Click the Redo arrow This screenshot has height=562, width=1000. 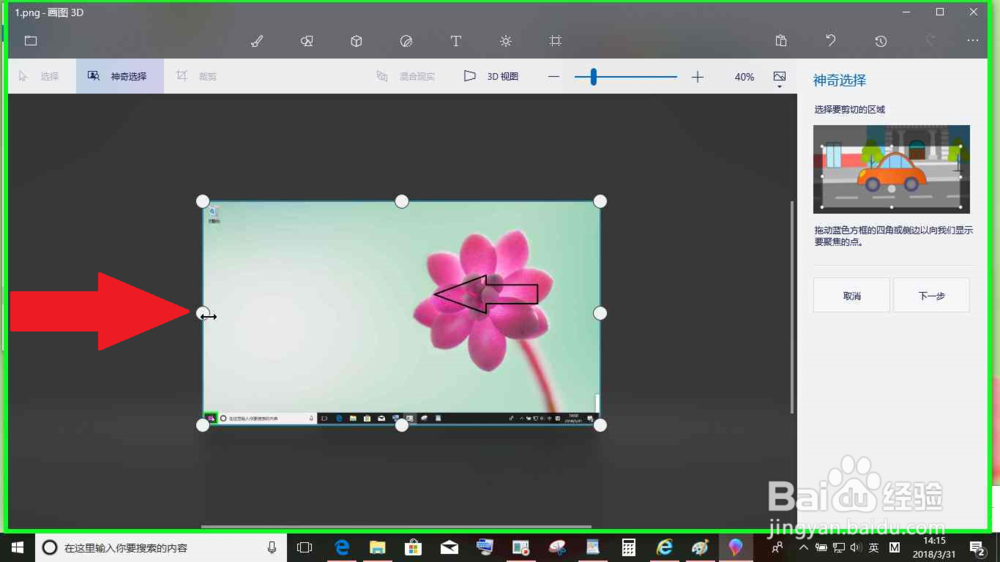(x=930, y=41)
